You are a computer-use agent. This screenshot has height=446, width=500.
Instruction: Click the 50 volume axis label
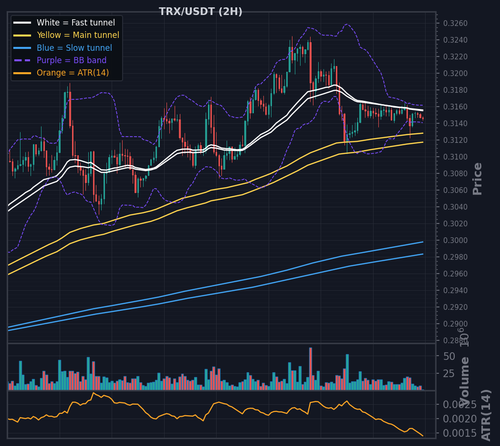tap(449, 356)
